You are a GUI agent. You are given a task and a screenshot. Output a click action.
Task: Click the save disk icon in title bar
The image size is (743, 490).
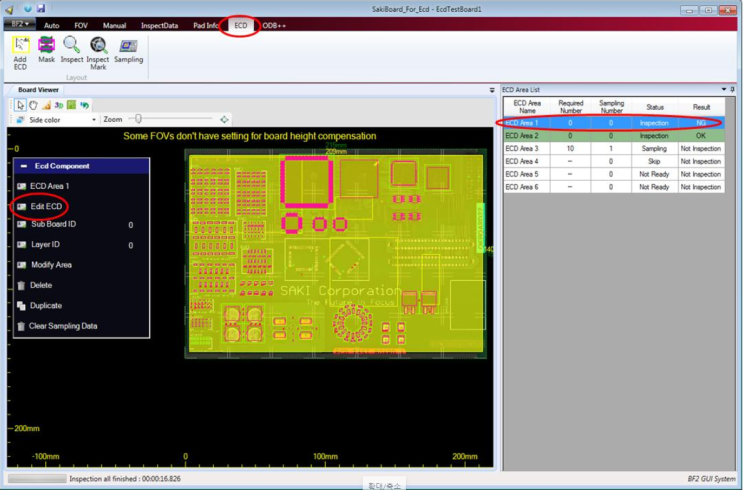[41, 8]
